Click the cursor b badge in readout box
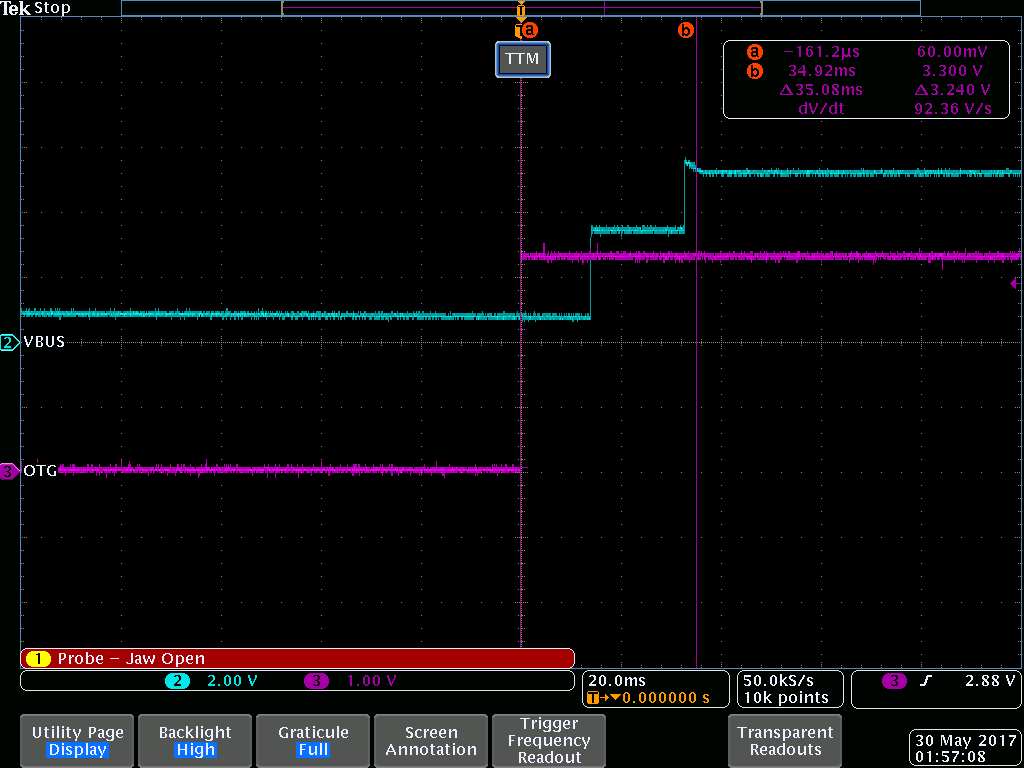The image size is (1024, 768). (x=755, y=71)
